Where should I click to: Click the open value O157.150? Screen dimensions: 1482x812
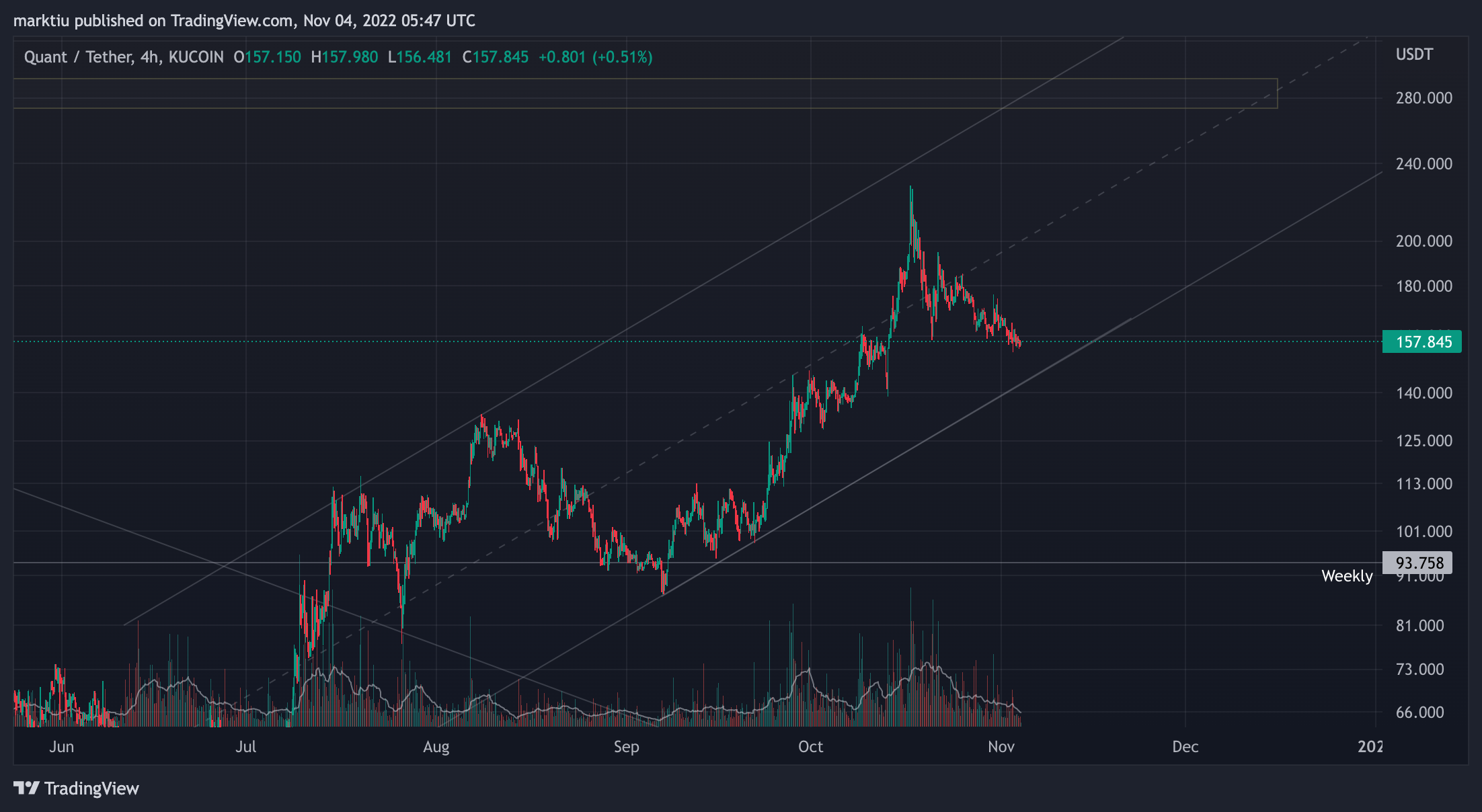point(268,57)
